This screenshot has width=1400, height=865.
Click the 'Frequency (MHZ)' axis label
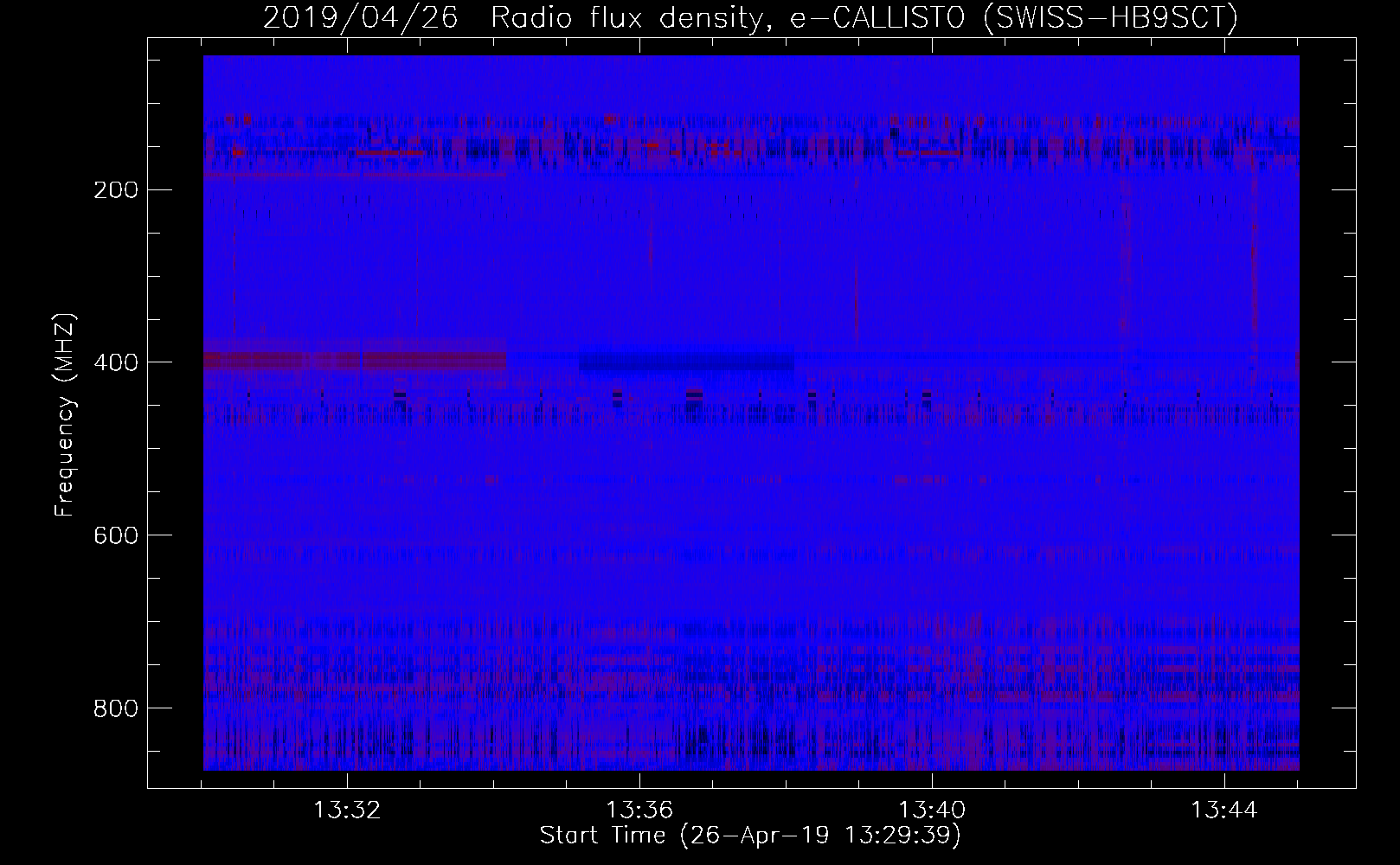65,415
